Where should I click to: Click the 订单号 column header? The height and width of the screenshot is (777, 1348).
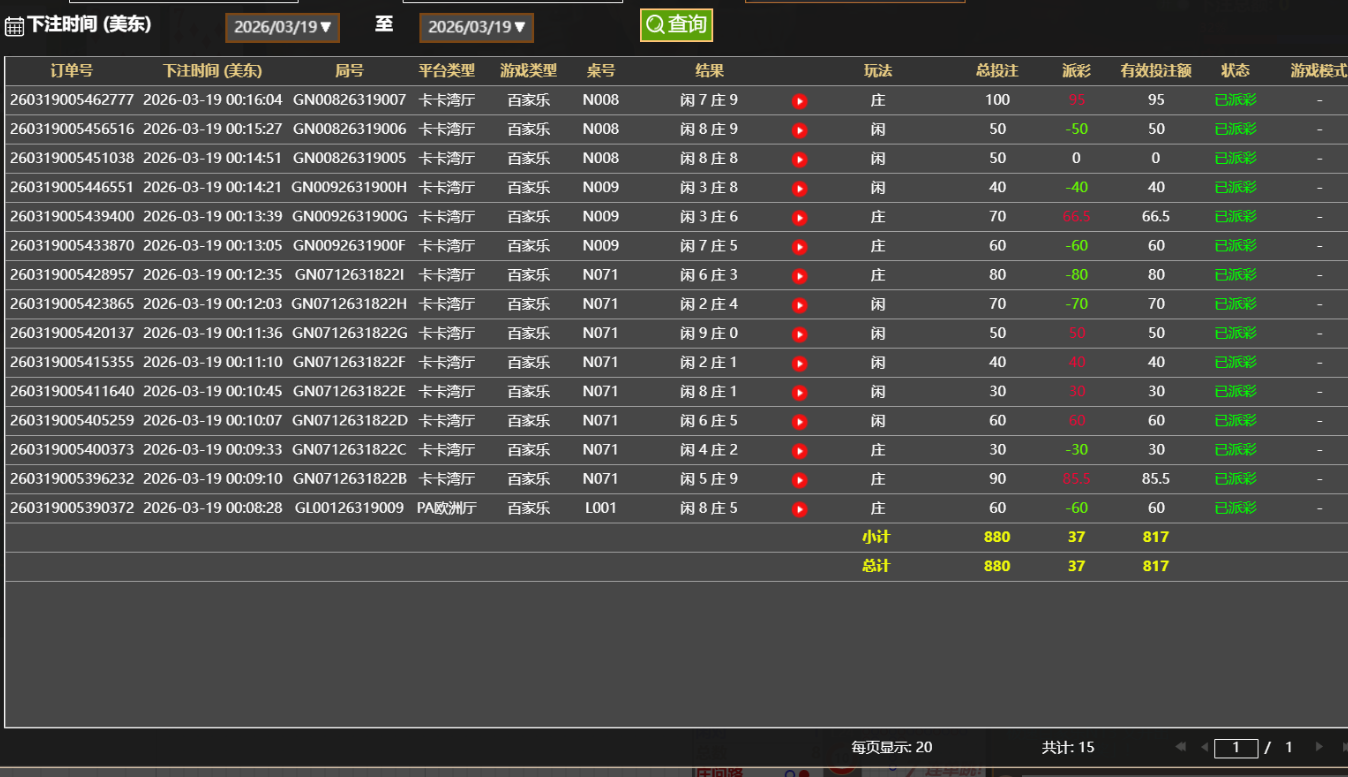coord(71,71)
